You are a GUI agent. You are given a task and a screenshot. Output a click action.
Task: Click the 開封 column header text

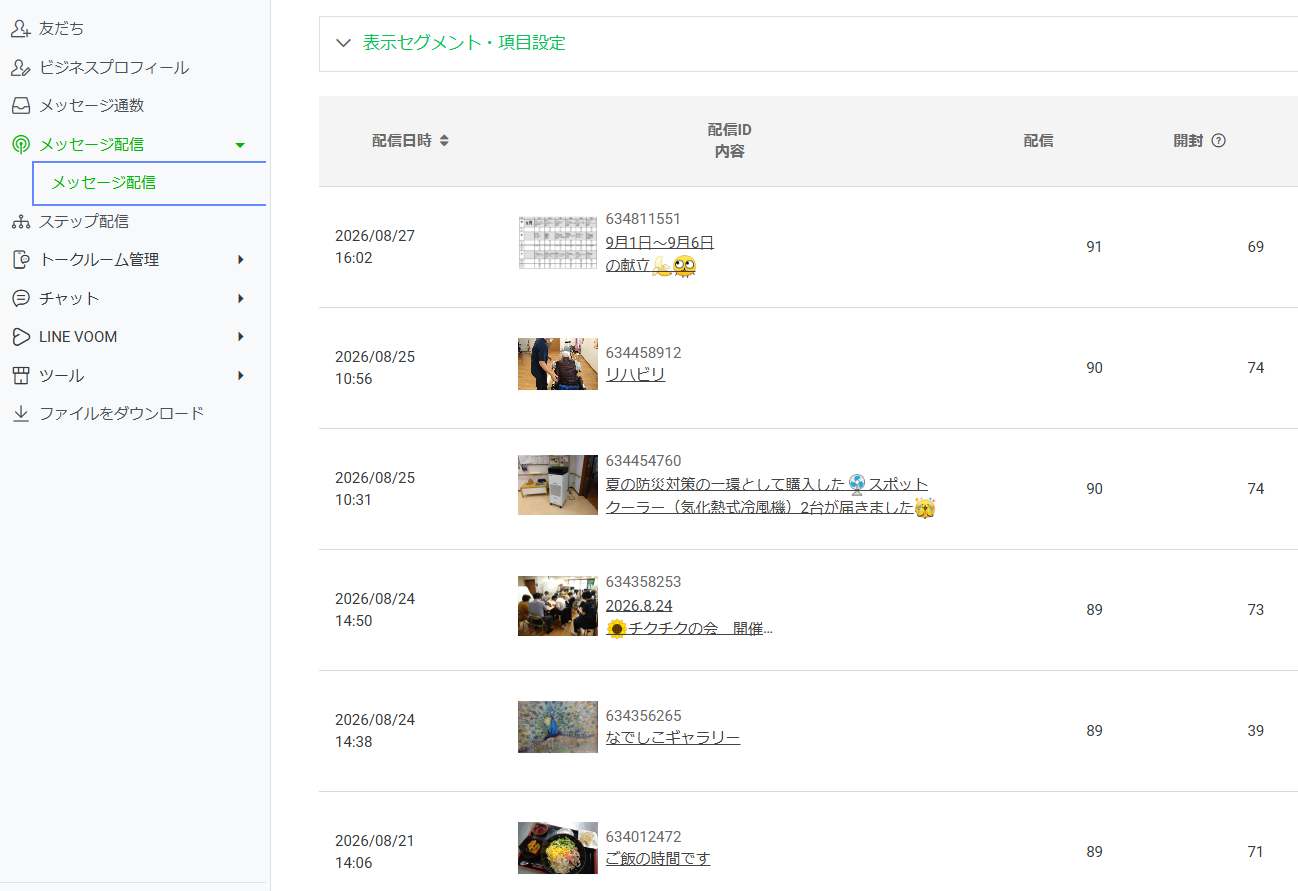point(1188,141)
